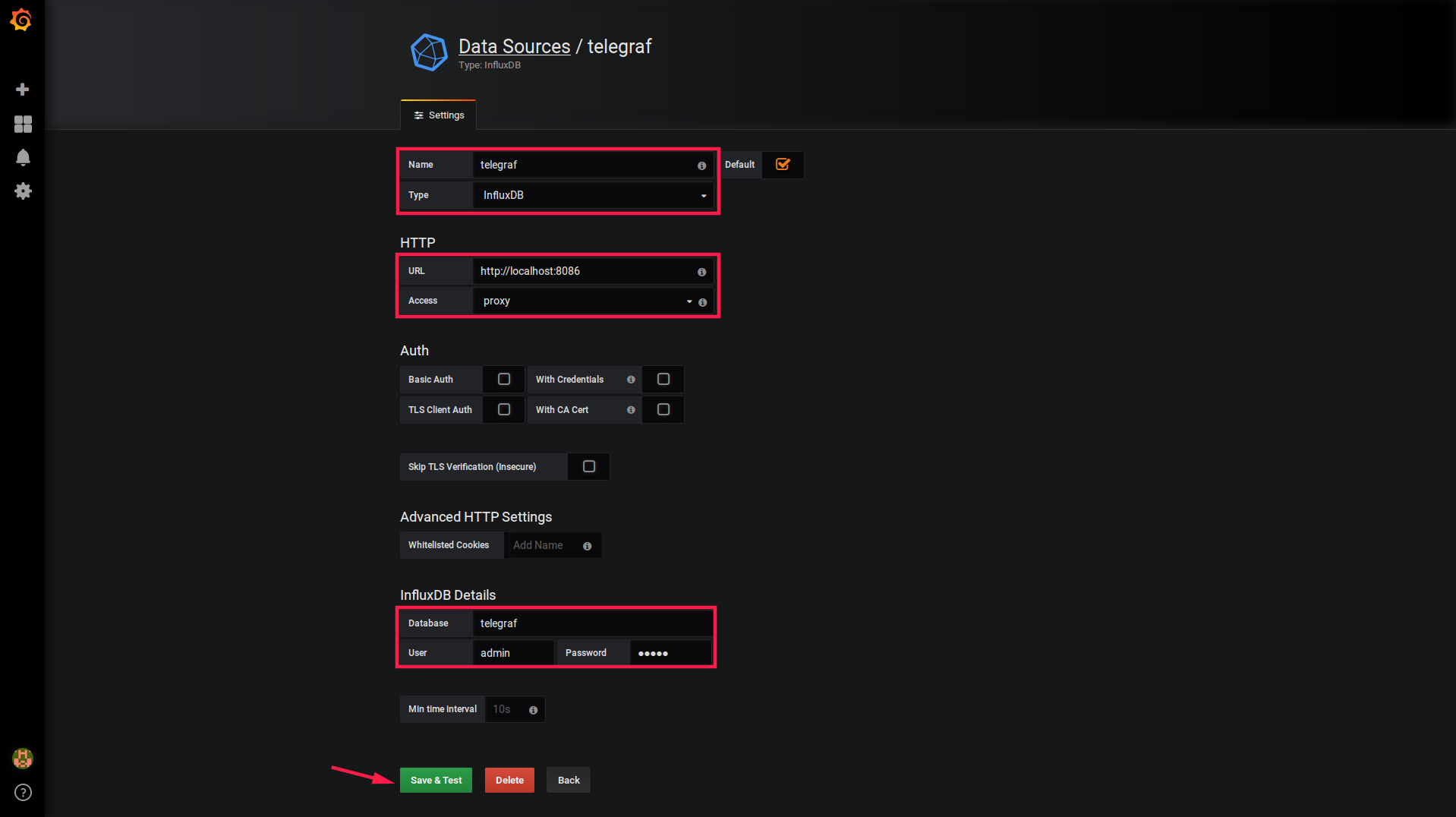This screenshot has width=1456, height=817.
Task: Select the Settings tab
Action: (439, 115)
